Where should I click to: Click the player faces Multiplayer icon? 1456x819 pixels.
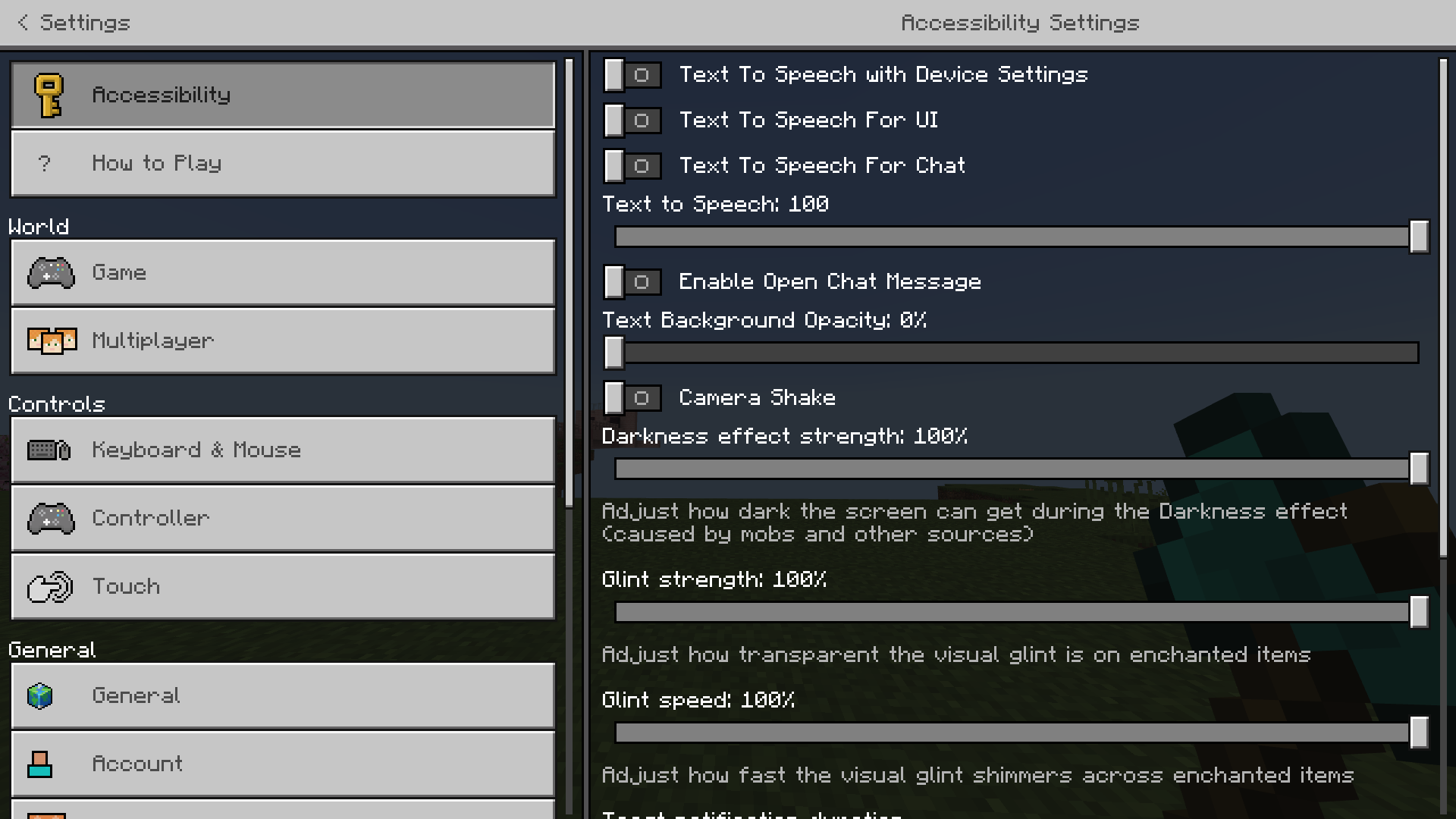pyautogui.click(x=52, y=341)
